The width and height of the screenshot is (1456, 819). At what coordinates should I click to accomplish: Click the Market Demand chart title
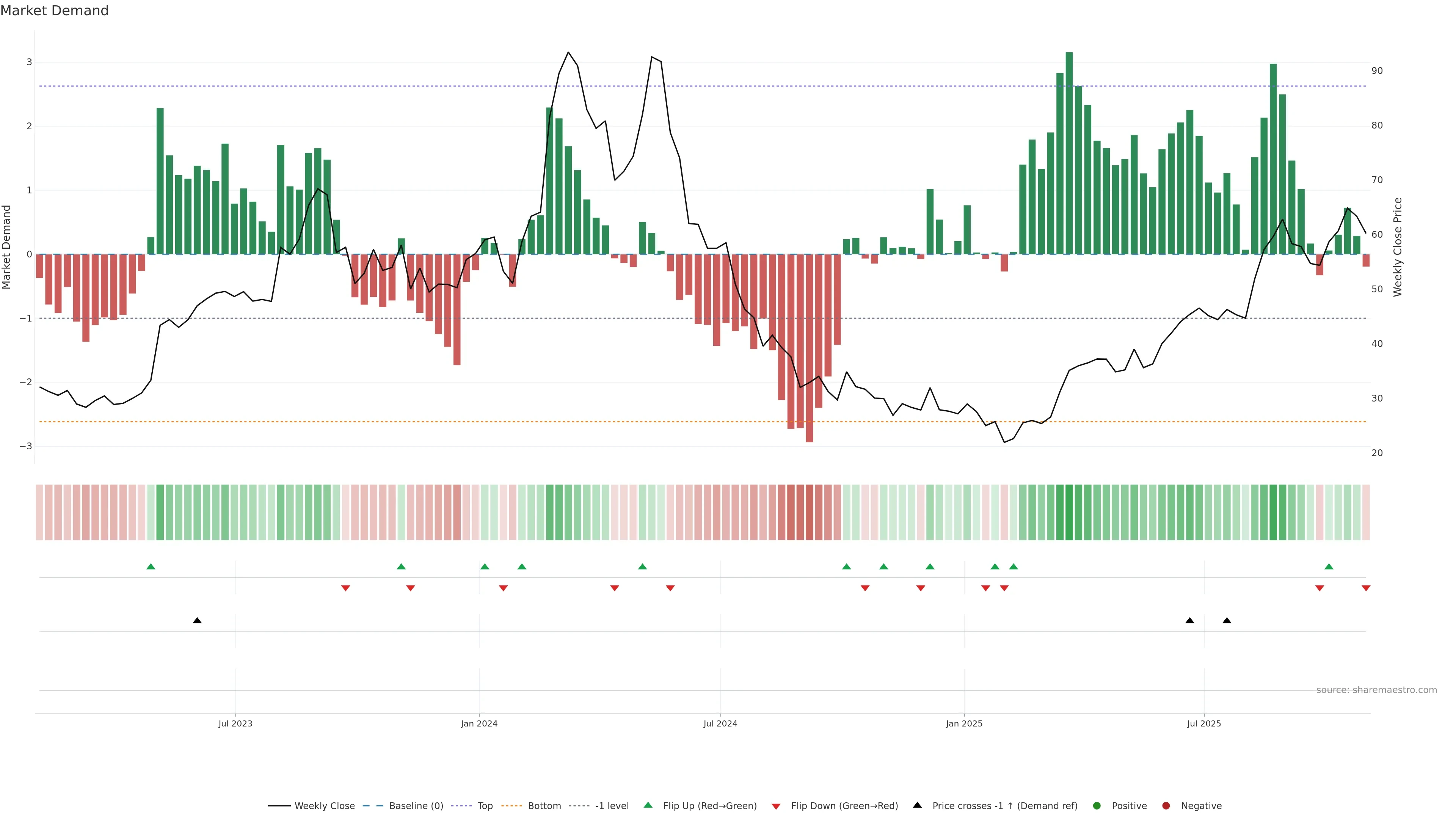coord(54,11)
